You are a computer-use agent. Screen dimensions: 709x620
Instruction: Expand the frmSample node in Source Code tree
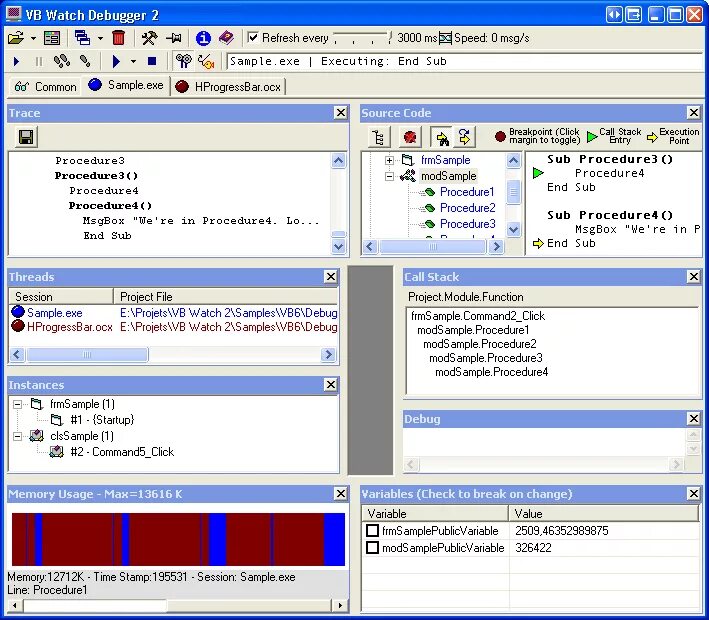[389, 160]
